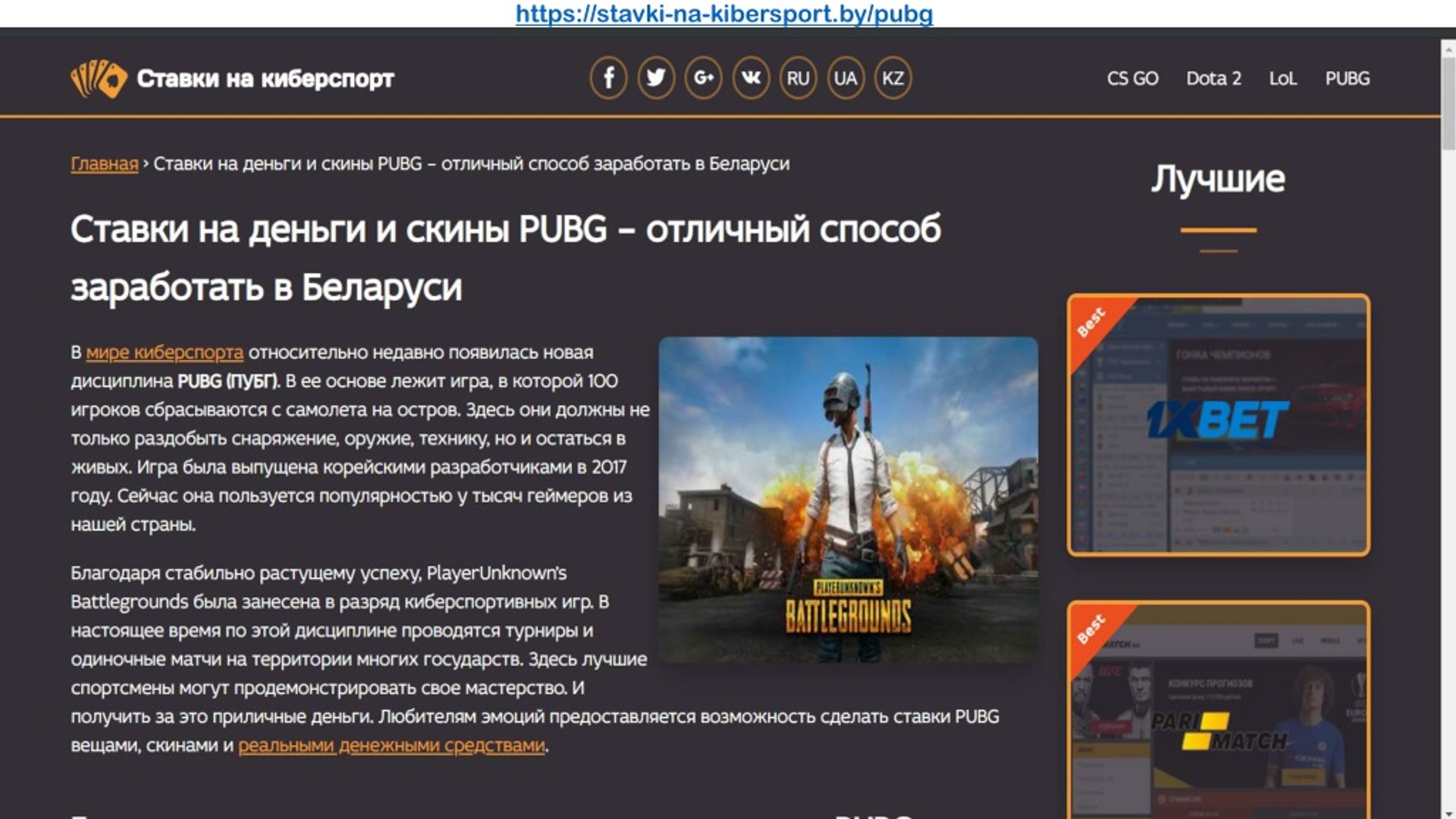
Task: Open the 'мире киберспорта' link
Action: click(x=164, y=353)
